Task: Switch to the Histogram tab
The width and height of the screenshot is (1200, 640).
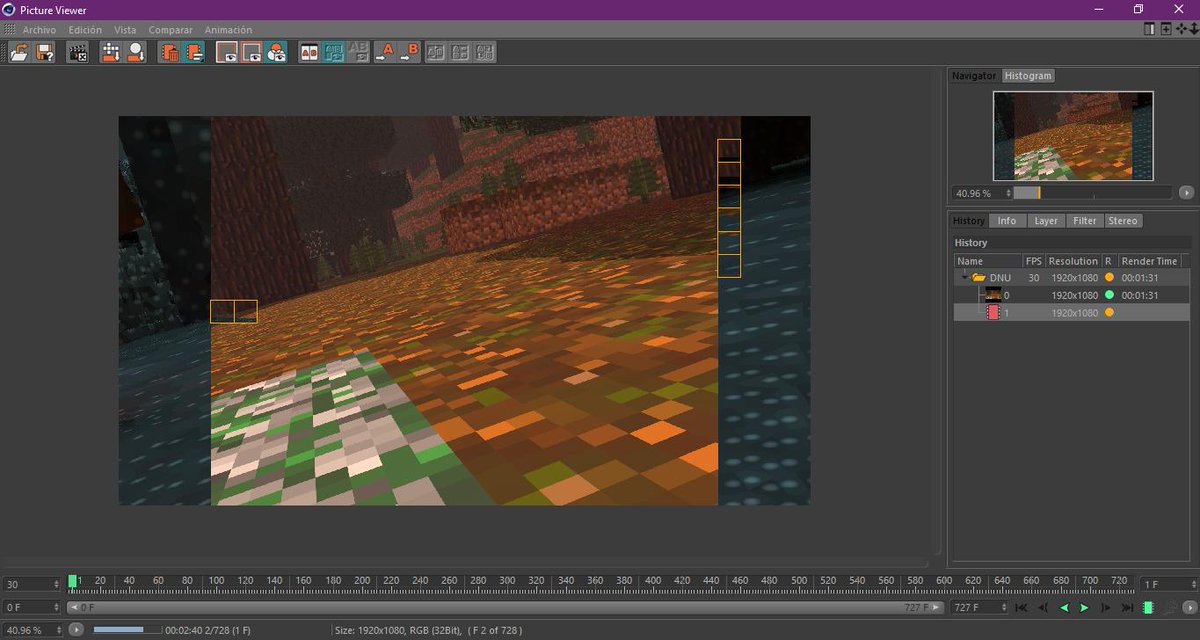Action: [1029, 76]
